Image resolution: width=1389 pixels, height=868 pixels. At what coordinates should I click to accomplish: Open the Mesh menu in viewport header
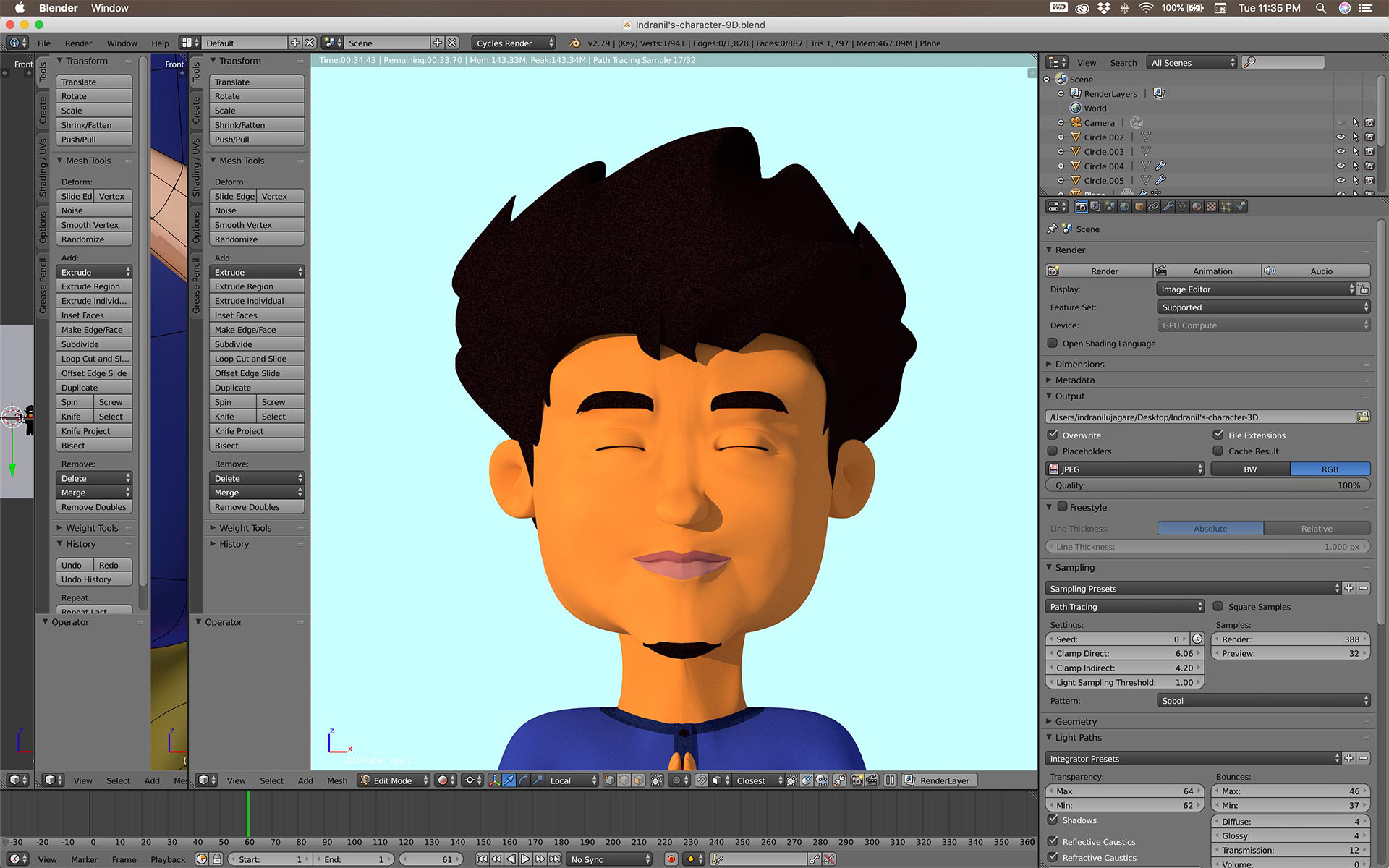click(x=336, y=780)
